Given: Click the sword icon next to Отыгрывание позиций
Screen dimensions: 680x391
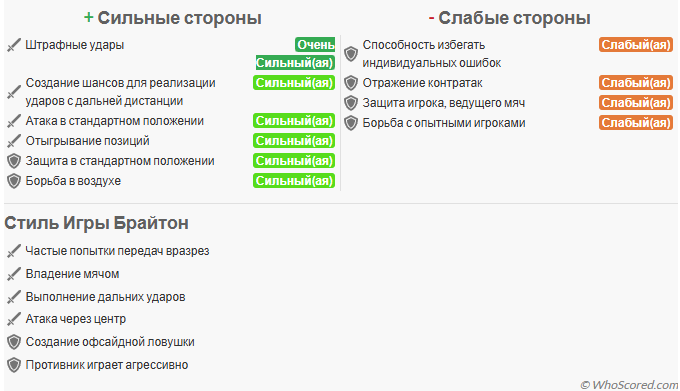Looking at the screenshot, I should (x=14, y=141).
